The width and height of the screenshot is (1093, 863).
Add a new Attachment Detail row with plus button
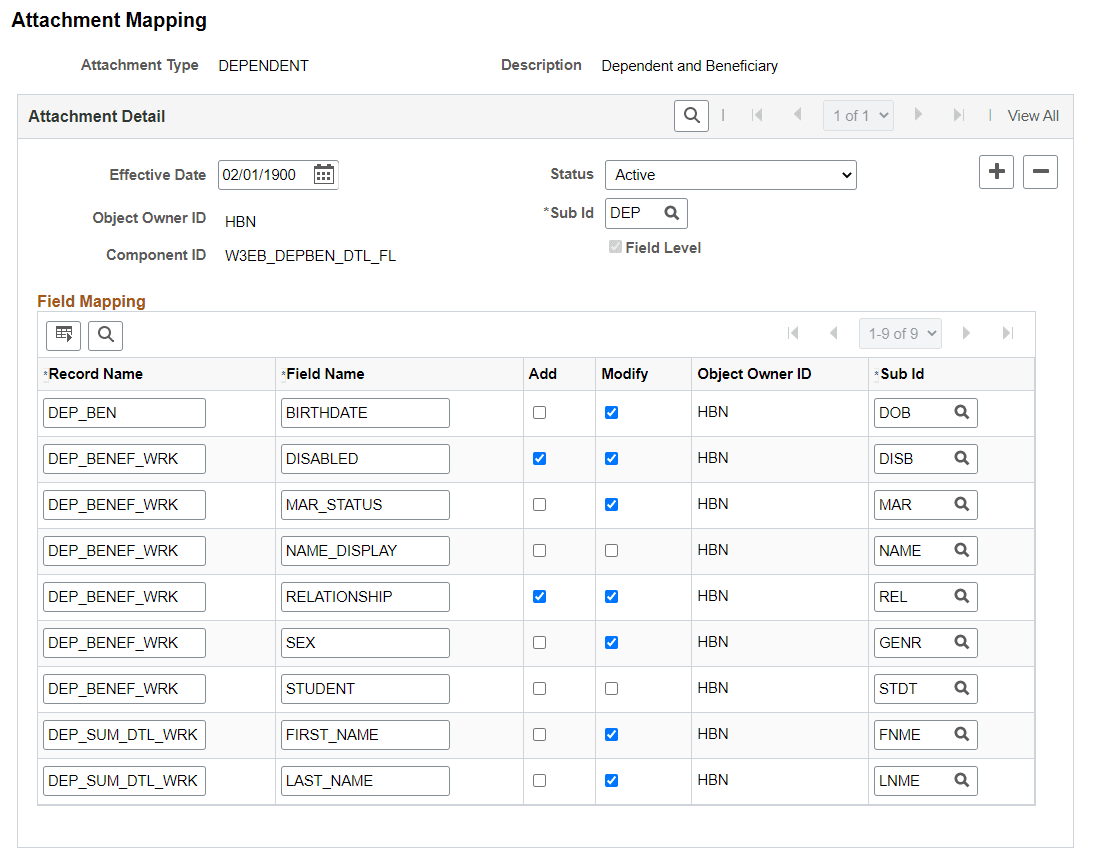pyautogui.click(x=996, y=171)
